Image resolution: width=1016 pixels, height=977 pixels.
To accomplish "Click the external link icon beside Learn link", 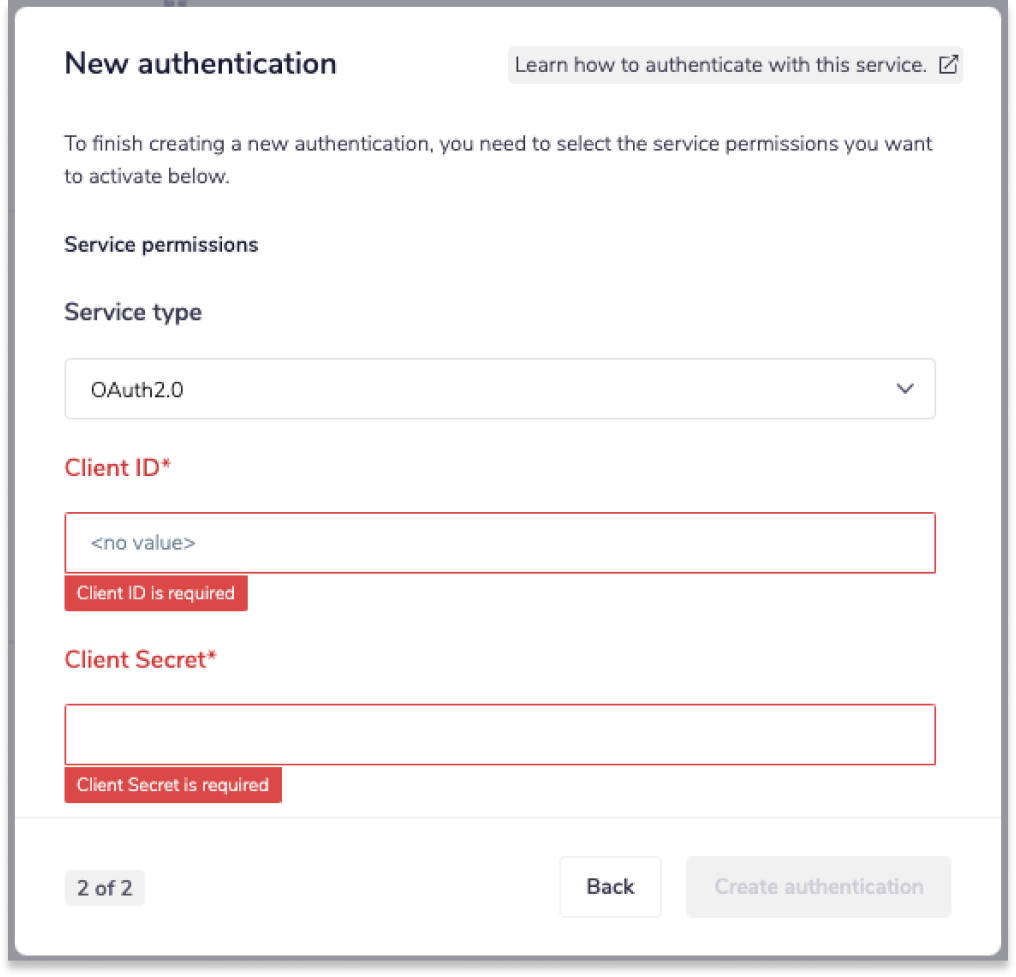I will (x=948, y=65).
